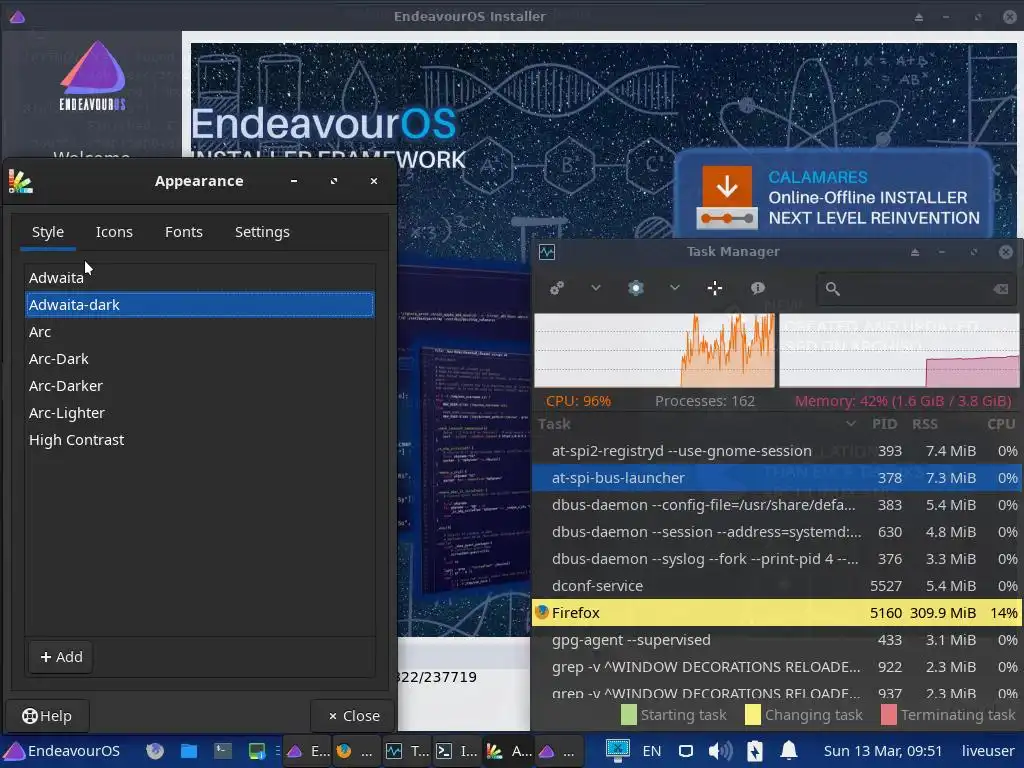Switch to the terminal taskbar button
This screenshot has height=768, width=1024.
tap(456, 751)
